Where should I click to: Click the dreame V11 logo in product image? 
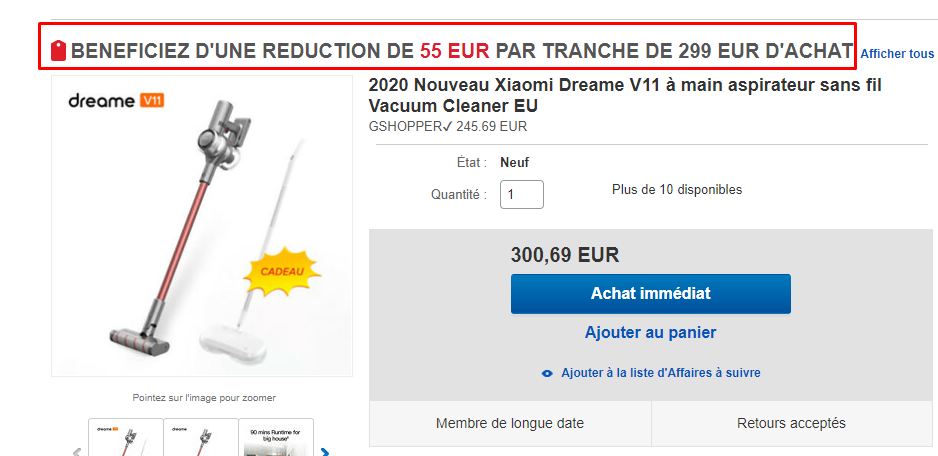pos(116,101)
